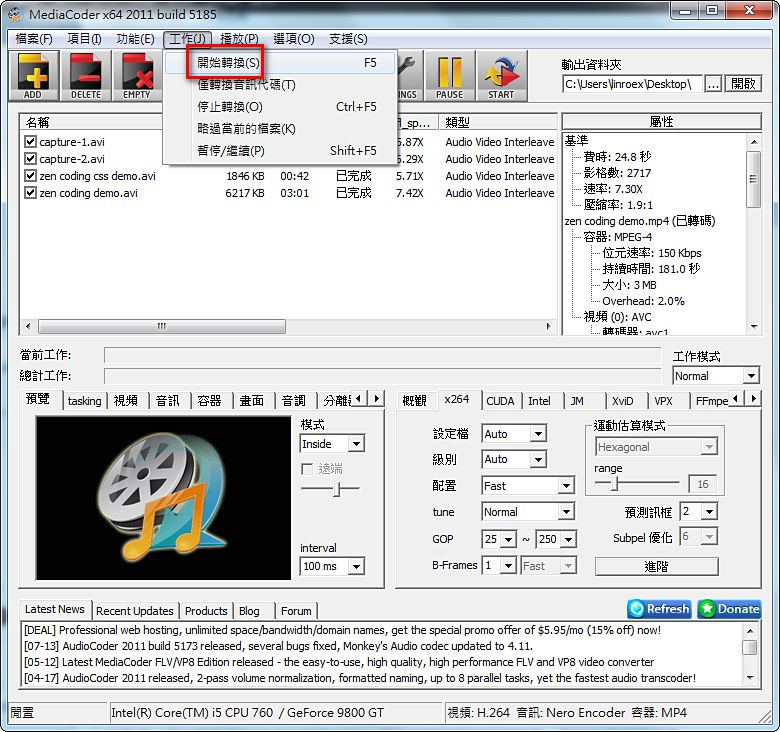Click the output folder path field
780x732 pixels.
click(632, 84)
